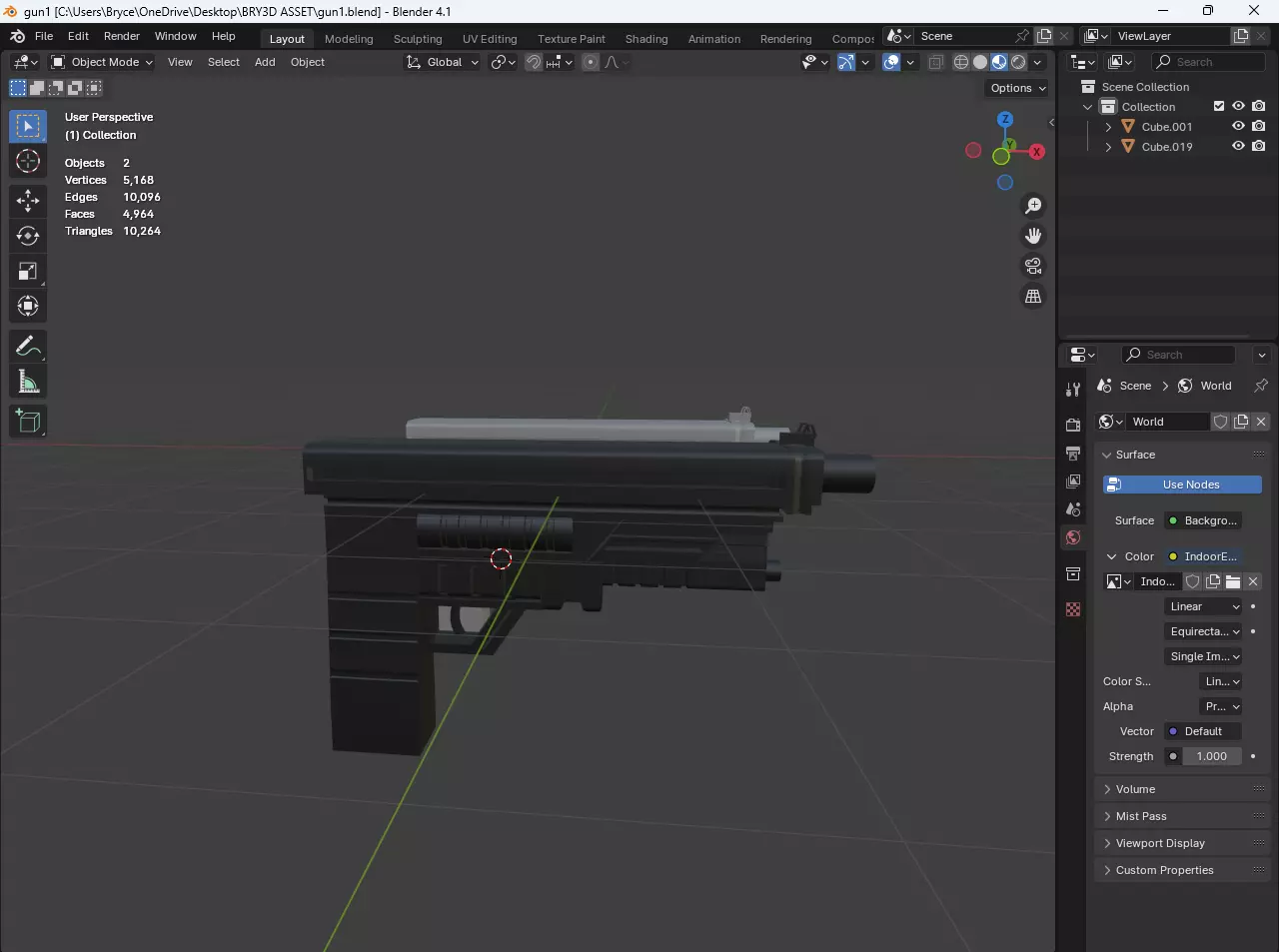Screen dimensions: 1279x952
Task: Disable Cube.019 in renders camera icon
Action: [1259, 146]
